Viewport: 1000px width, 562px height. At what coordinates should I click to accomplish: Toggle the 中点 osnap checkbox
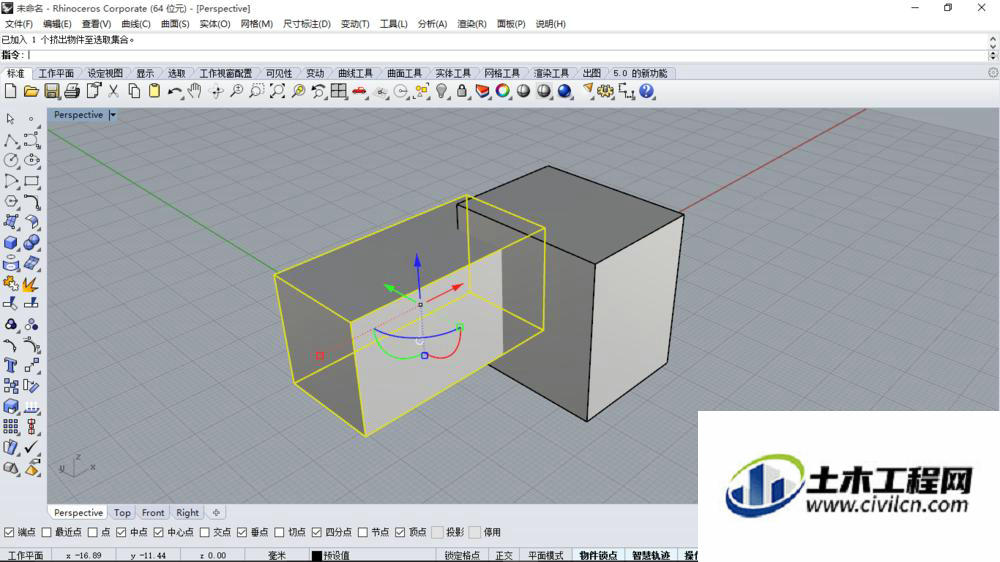tap(121, 532)
